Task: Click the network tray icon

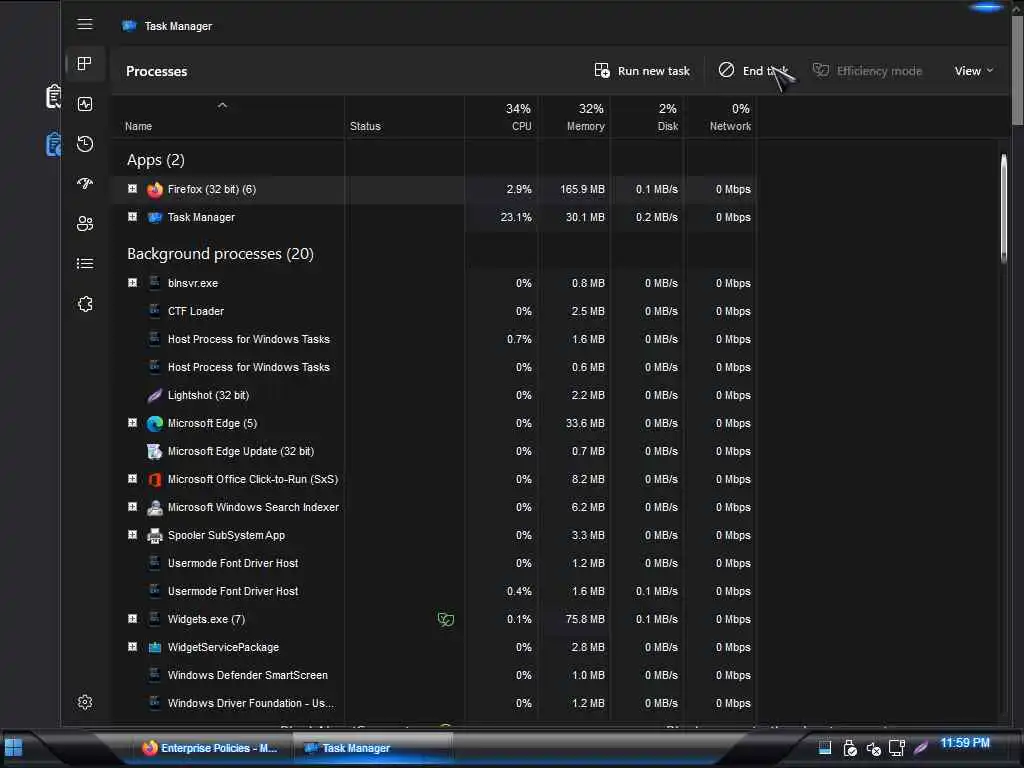Action: pyautogui.click(x=897, y=748)
